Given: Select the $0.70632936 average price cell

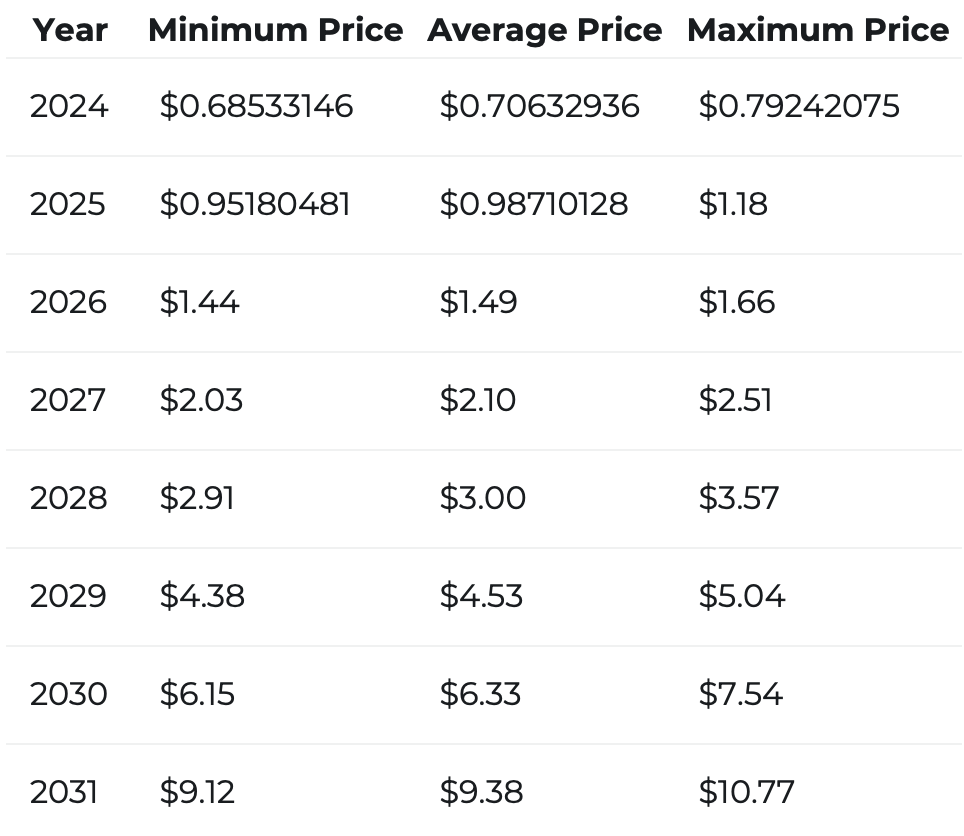Looking at the screenshot, I should 539,106.
